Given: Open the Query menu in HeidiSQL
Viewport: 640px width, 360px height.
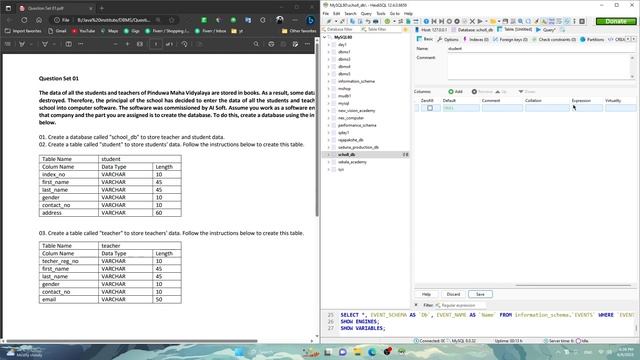Looking at the screenshot, I should 366,13.
